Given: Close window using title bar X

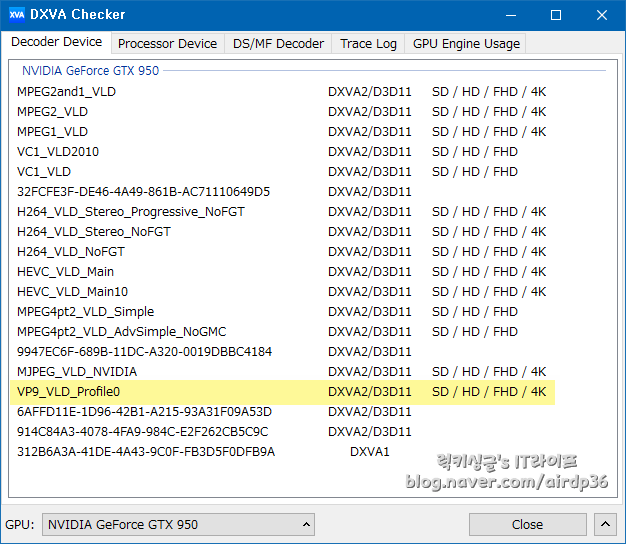Looking at the screenshot, I should coord(602,15).
